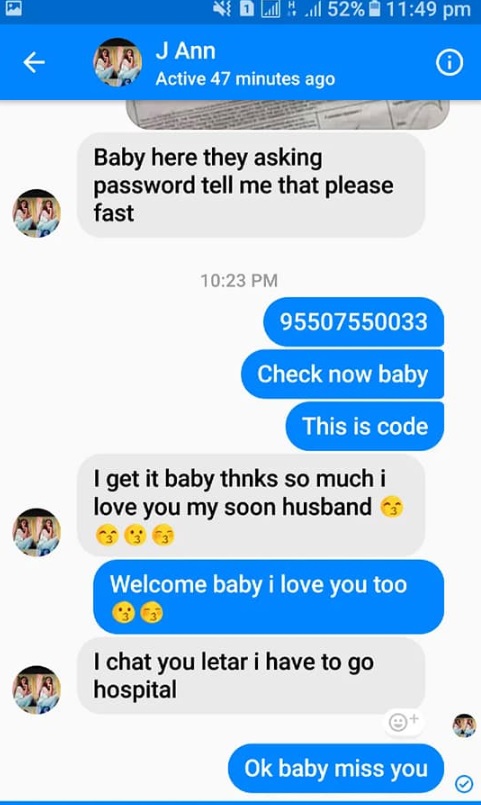Tap the delivered checkmark icon
This screenshot has width=481, height=805.
(x=464, y=783)
